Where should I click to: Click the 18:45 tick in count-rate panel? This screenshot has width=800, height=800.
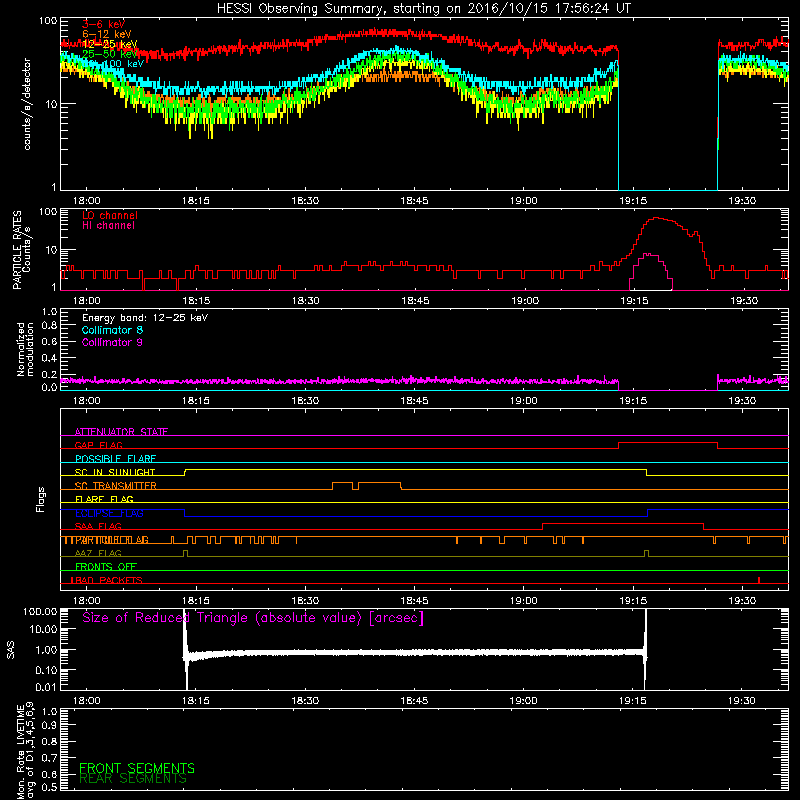point(414,201)
